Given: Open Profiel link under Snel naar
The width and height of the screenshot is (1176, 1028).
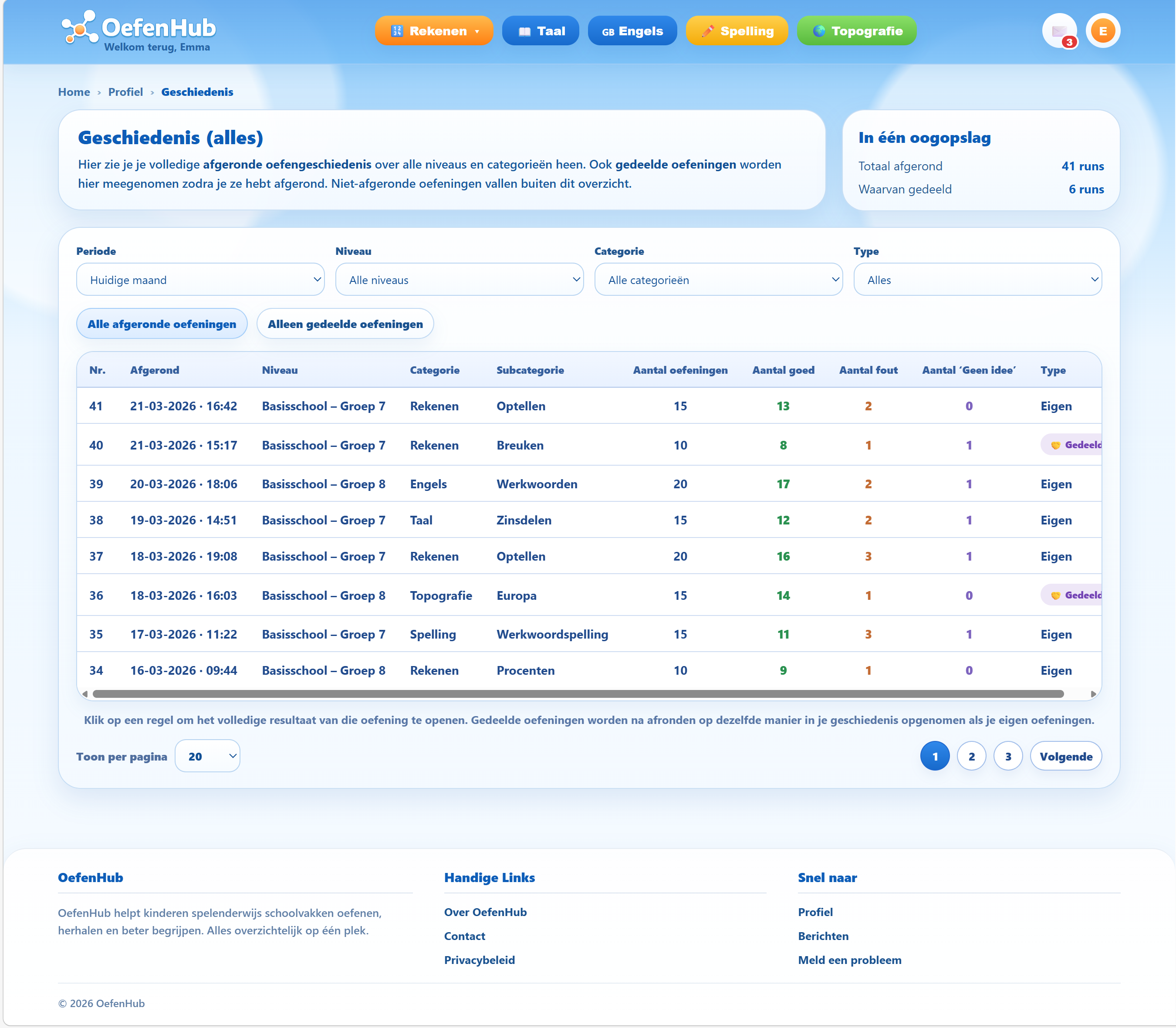Looking at the screenshot, I should [x=815, y=912].
